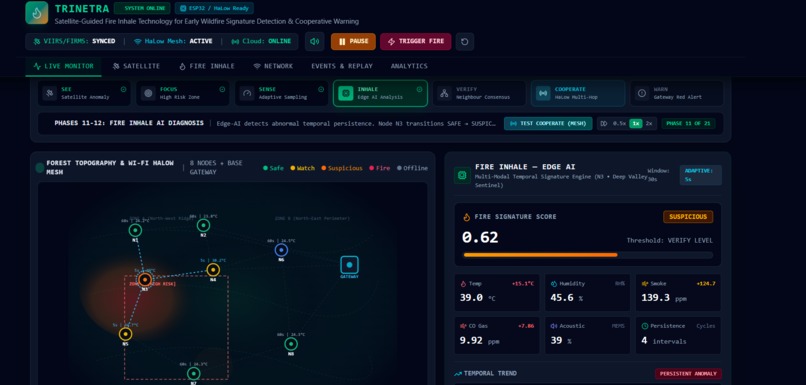This screenshot has height=385, width=806.
Task: Click the Fire legend entry
Action: click(380, 168)
